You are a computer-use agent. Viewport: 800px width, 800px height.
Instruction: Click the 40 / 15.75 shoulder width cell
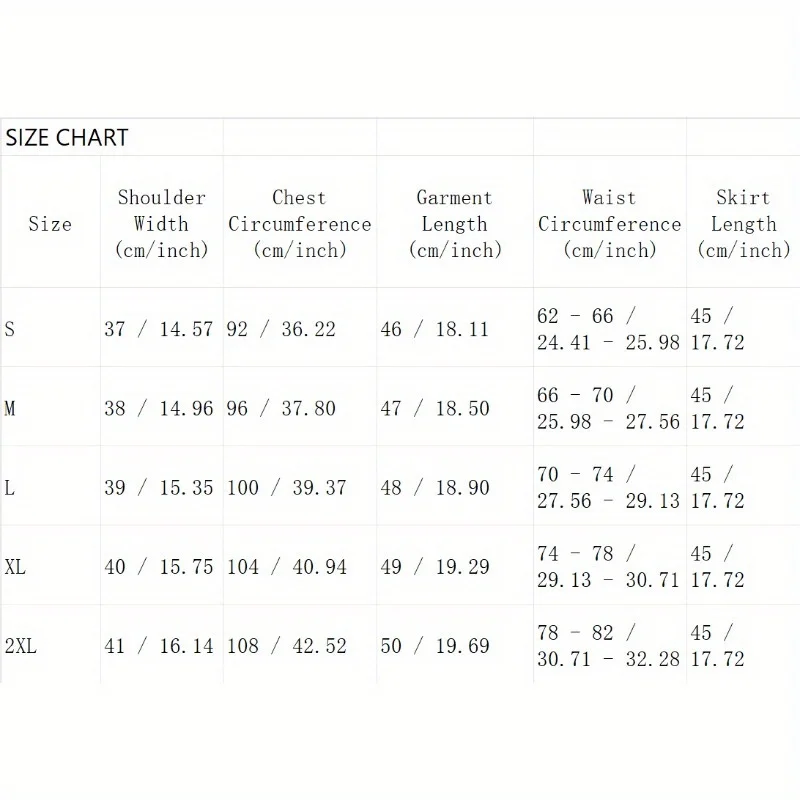(x=158, y=567)
